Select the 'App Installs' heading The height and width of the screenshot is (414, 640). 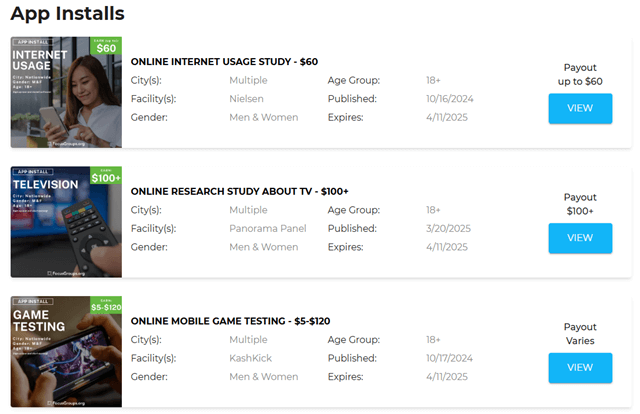[67, 13]
